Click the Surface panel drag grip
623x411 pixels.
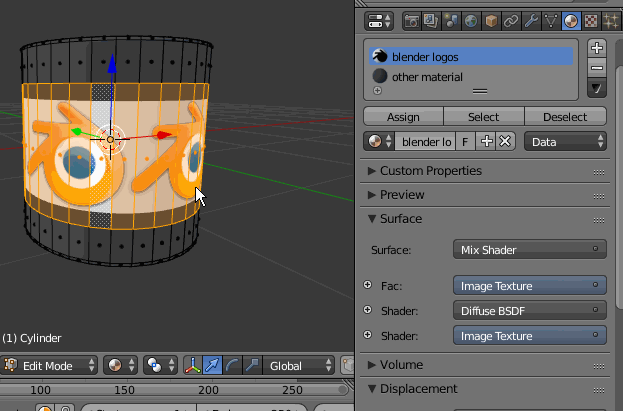[599, 220]
